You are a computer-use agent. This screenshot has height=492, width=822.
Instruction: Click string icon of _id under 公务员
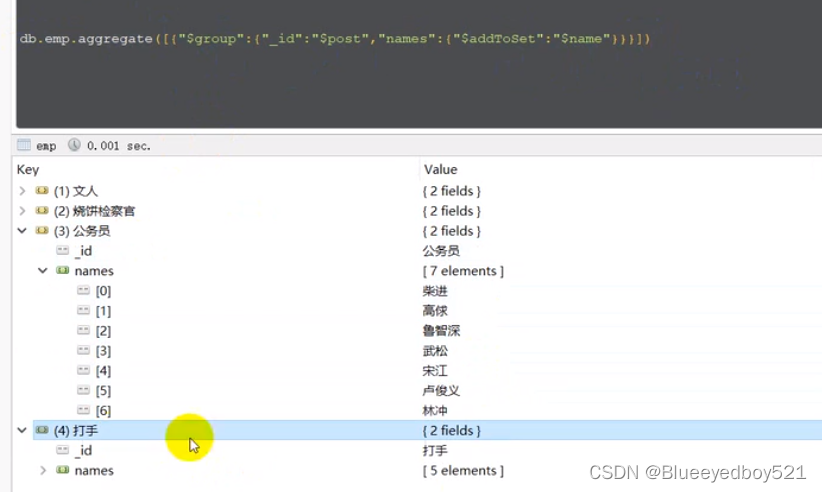(x=63, y=250)
